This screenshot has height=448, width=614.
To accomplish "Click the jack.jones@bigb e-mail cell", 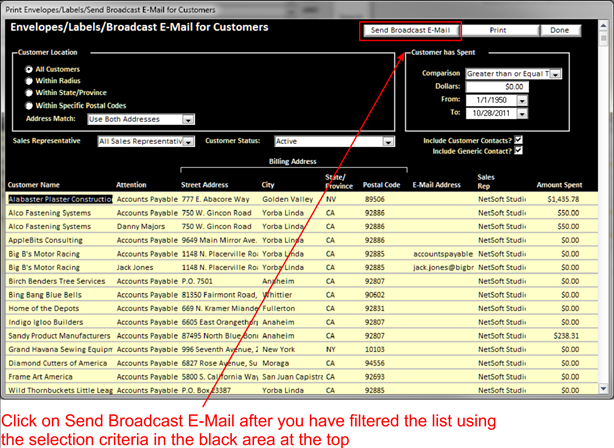I will pos(443,268).
